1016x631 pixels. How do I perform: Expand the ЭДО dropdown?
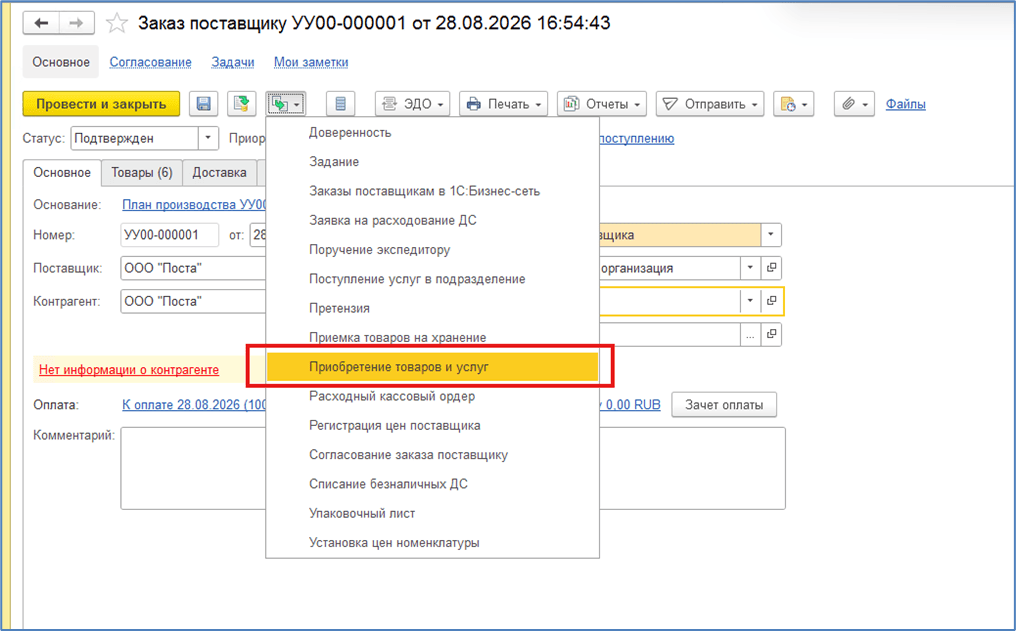tap(412, 104)
